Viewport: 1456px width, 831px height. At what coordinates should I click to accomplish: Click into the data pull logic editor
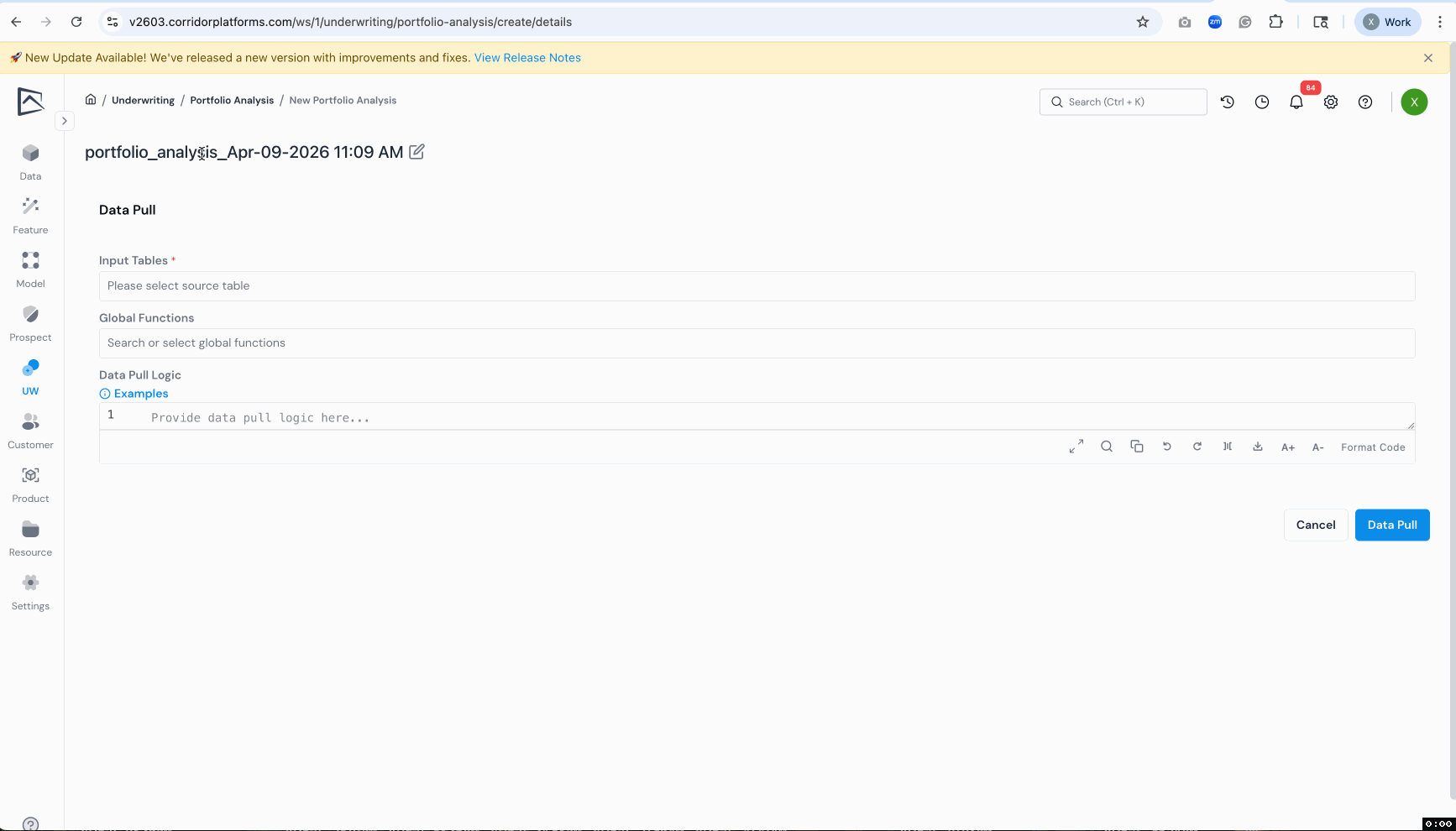pos(757,416)
